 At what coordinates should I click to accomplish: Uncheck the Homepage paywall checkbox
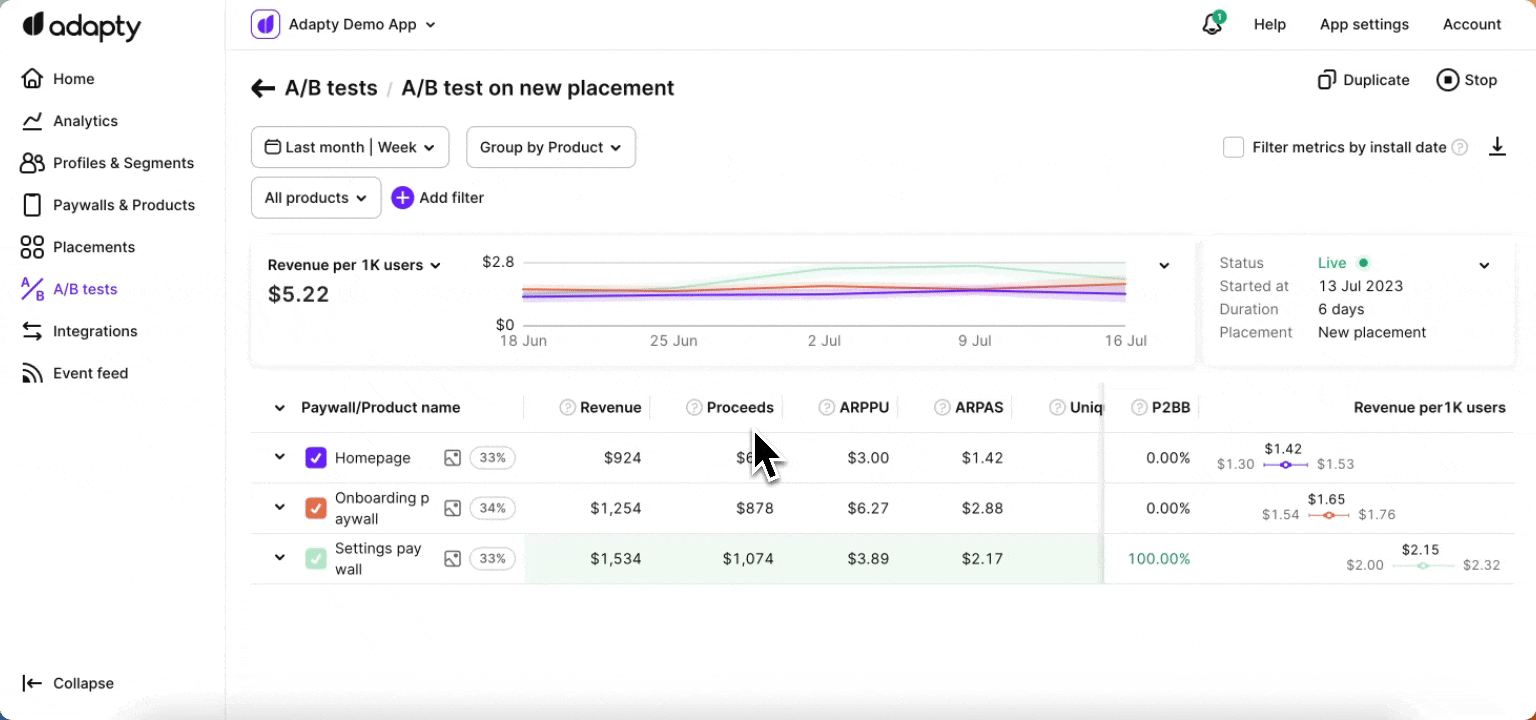coord(315,458)
